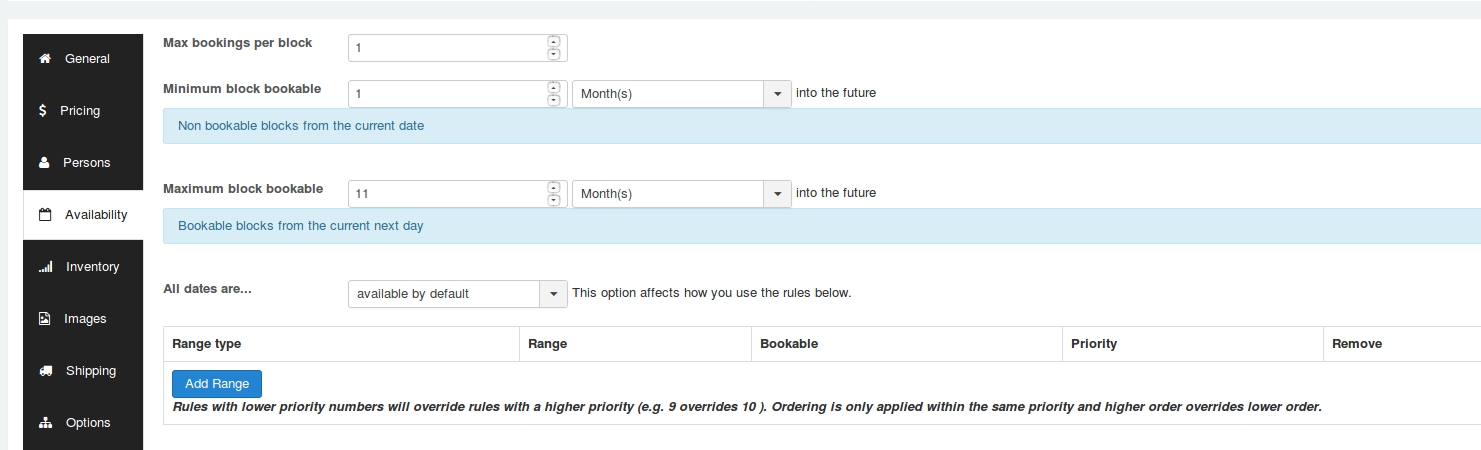Click the person icon beside Persons
1481x450 pixels.
[44, 163]
